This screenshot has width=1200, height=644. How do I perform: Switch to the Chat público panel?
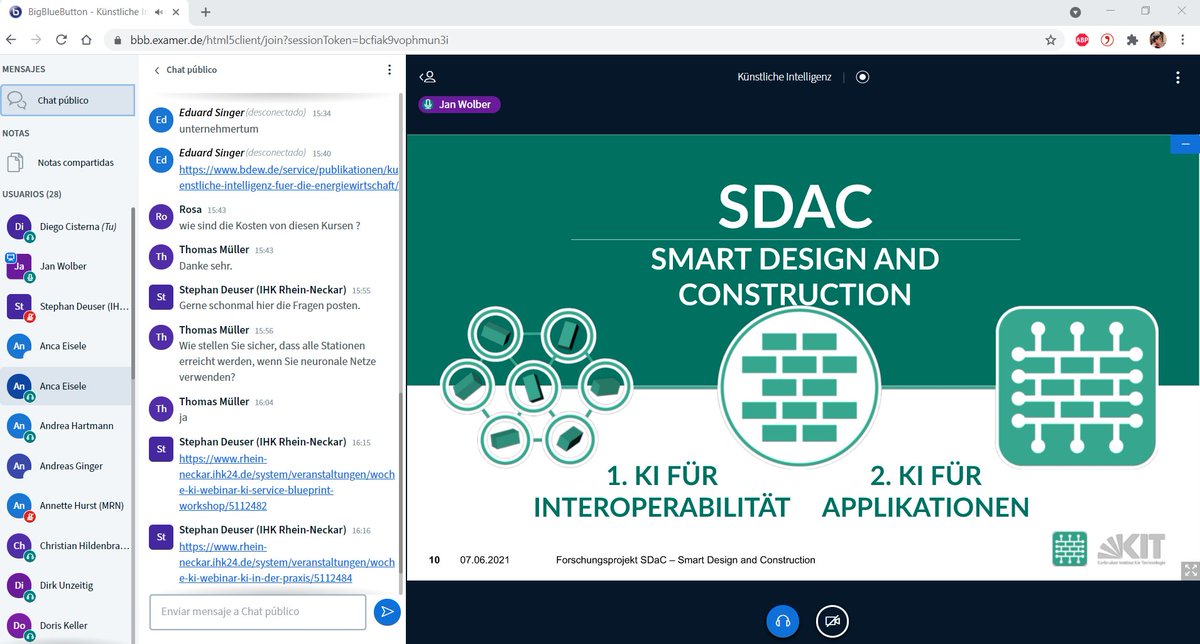(x=67, y=100)
